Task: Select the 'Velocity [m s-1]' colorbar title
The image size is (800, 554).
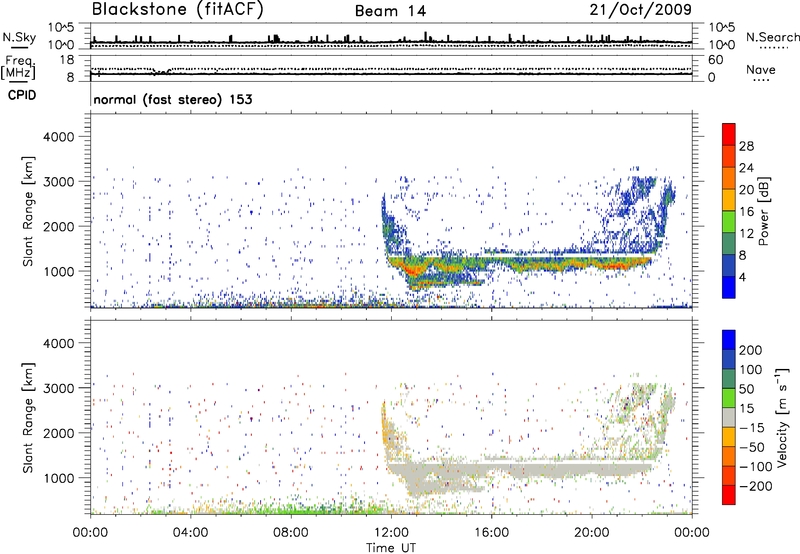Action: 782,417
